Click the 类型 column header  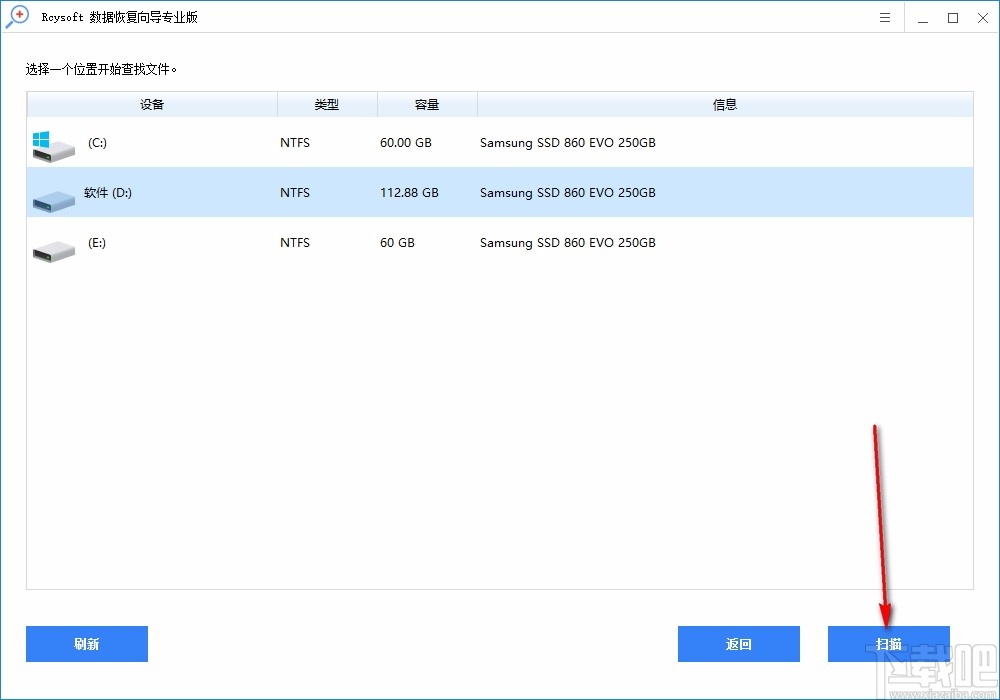pyautogui.click(x=327, y=104)
